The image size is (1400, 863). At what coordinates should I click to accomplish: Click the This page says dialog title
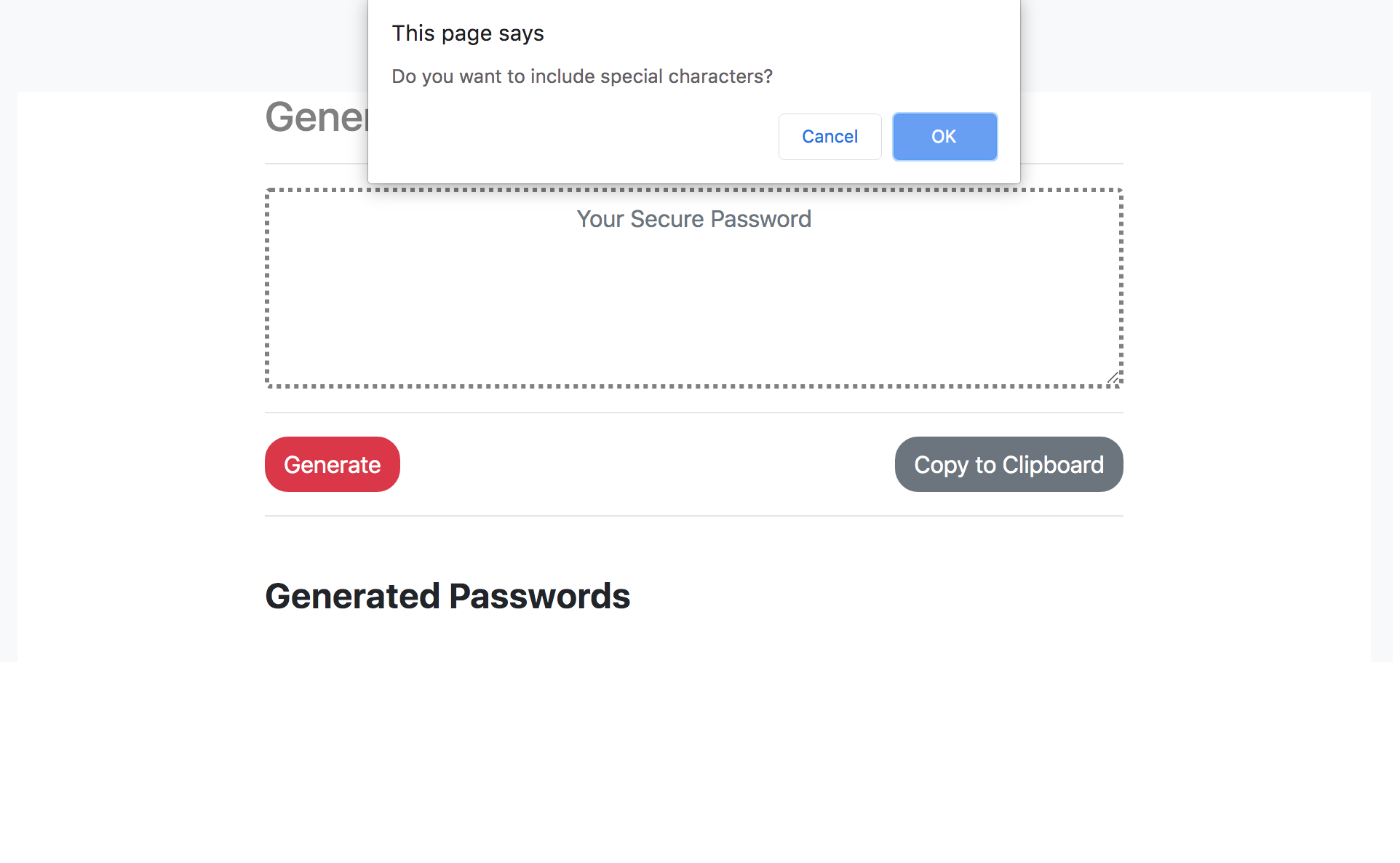[x=468, y=33]
